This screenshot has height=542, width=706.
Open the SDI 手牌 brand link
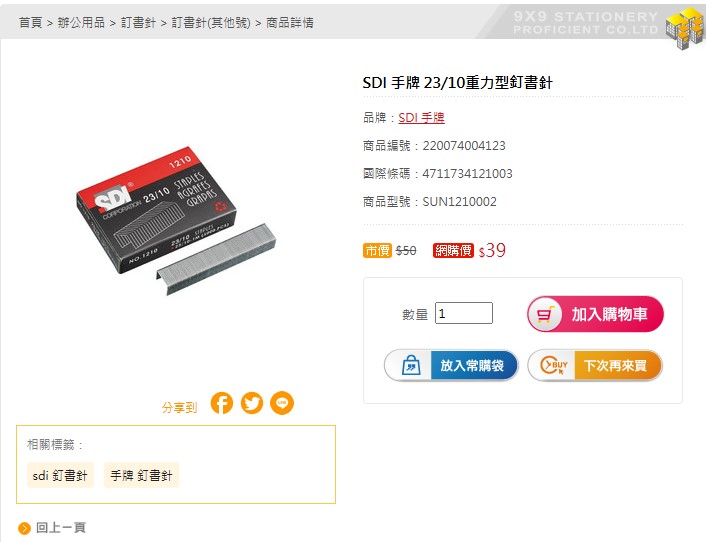coord(421,118)
